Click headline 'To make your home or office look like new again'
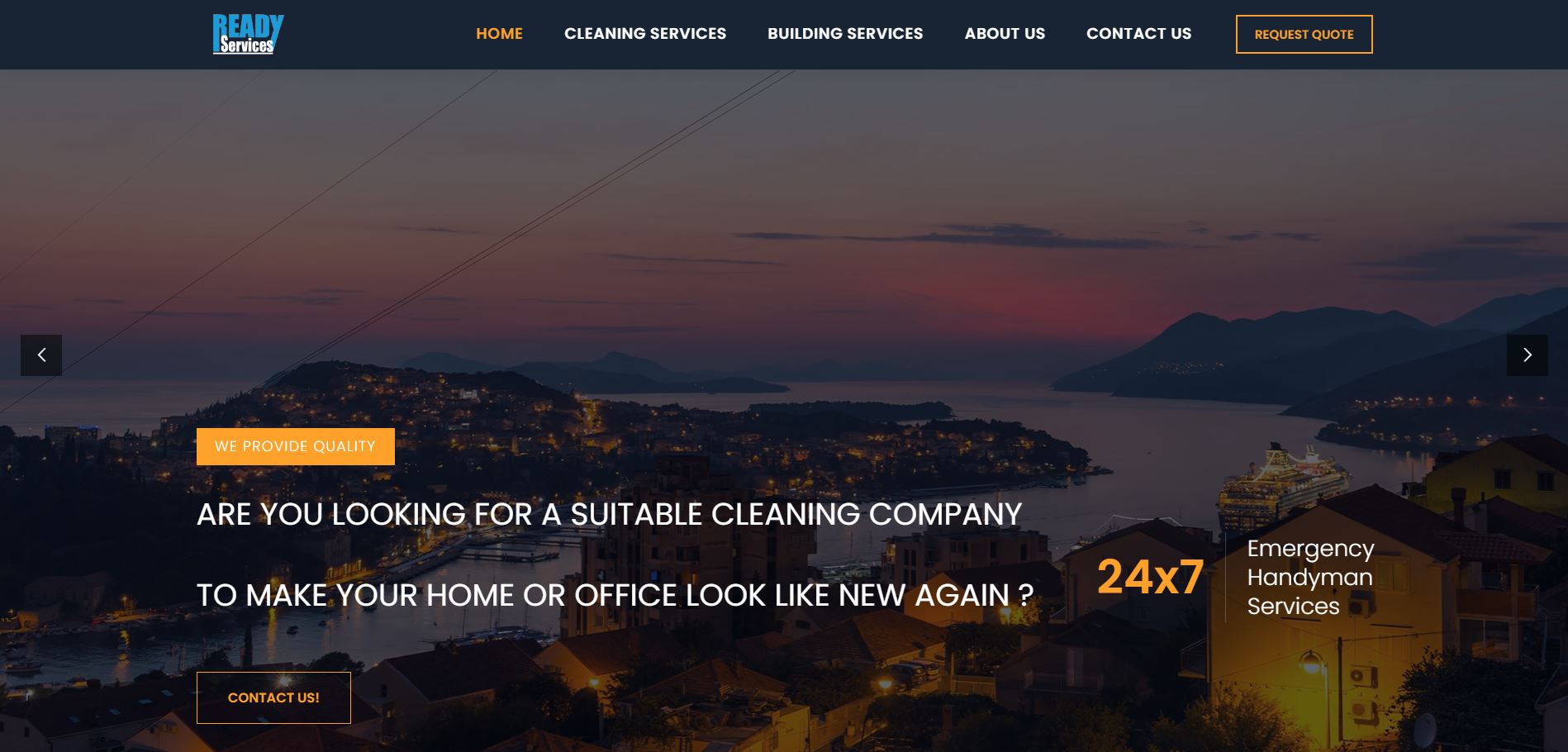 (x=615, y=595)
